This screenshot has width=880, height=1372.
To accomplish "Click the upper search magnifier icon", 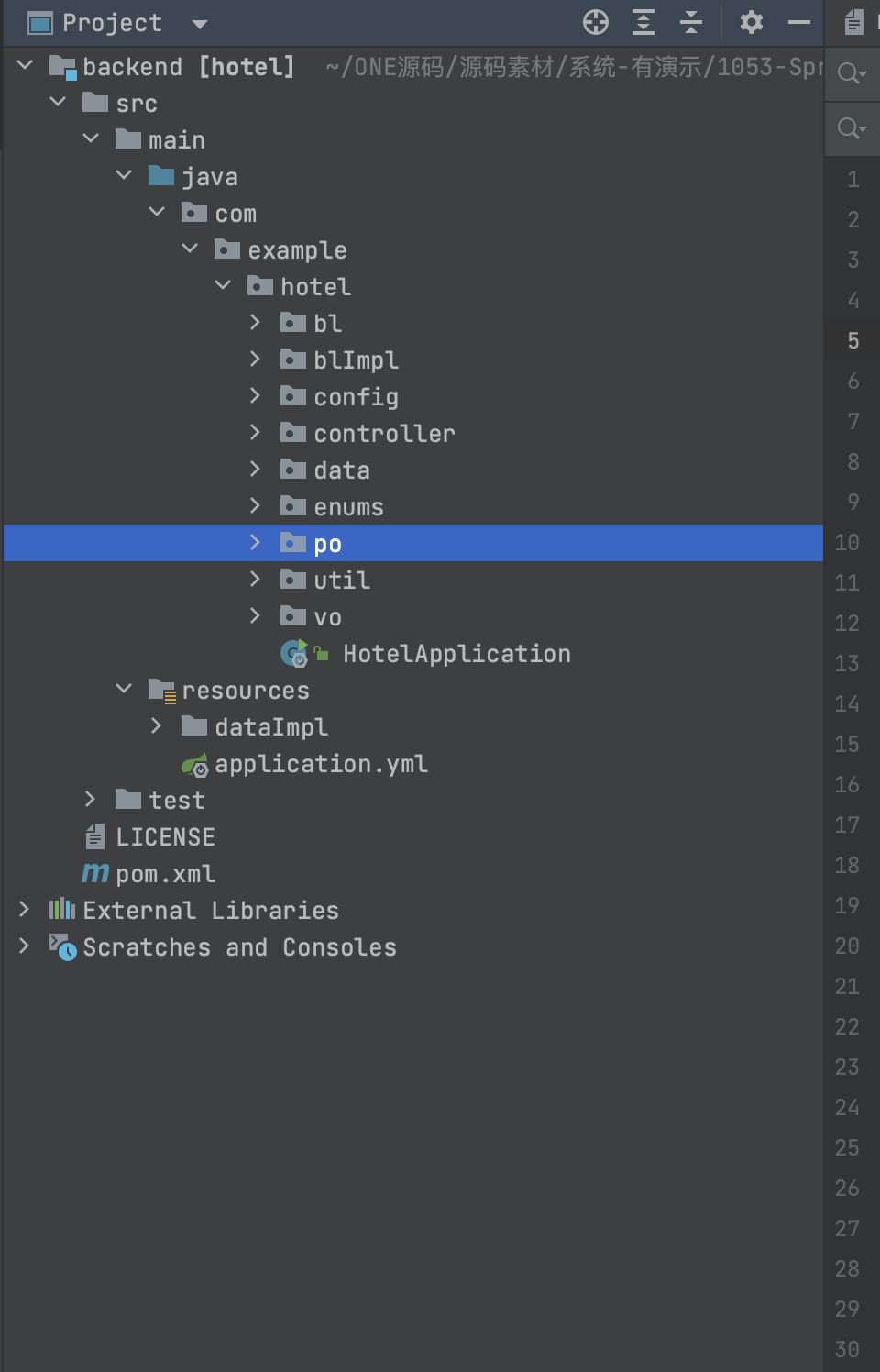I will point(851,73).
